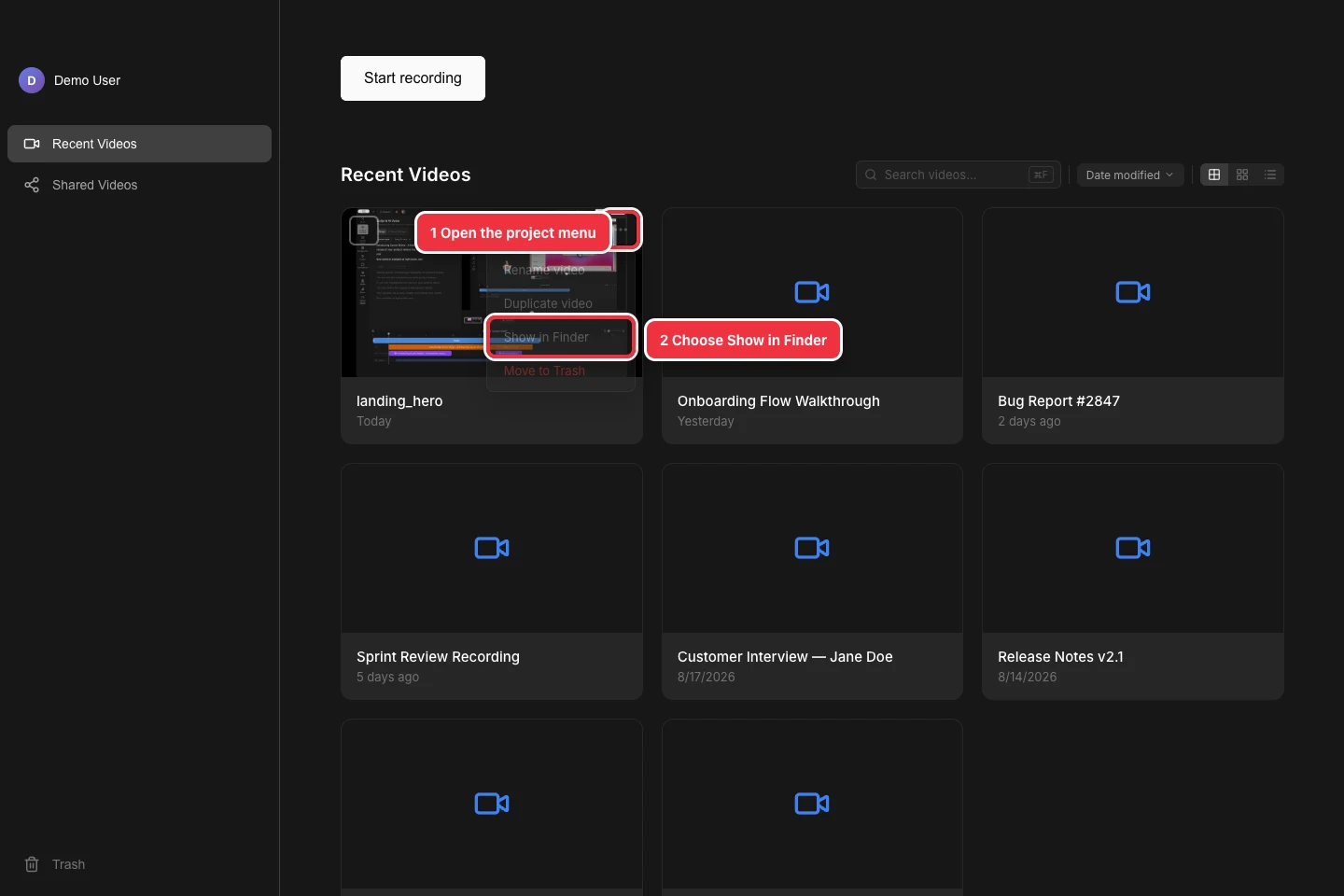Open the Date modified sort dropdown

click(x=1130, y=175)
